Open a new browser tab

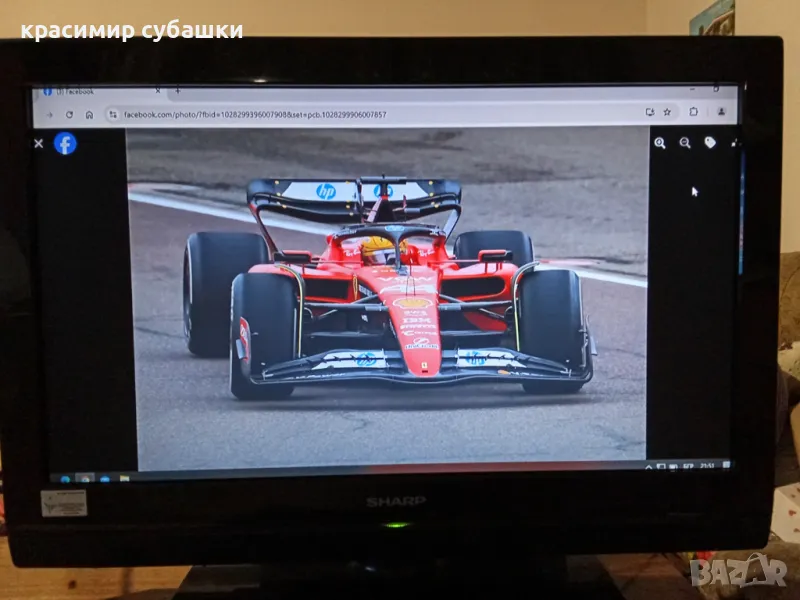pyautogui.click(x=177, y=90)
